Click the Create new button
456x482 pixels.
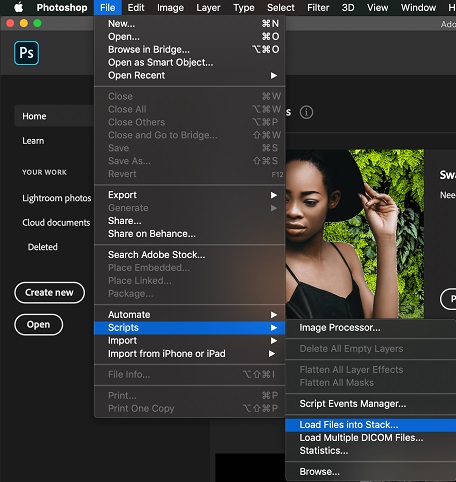pyautogui.click(x=49, y=293)
